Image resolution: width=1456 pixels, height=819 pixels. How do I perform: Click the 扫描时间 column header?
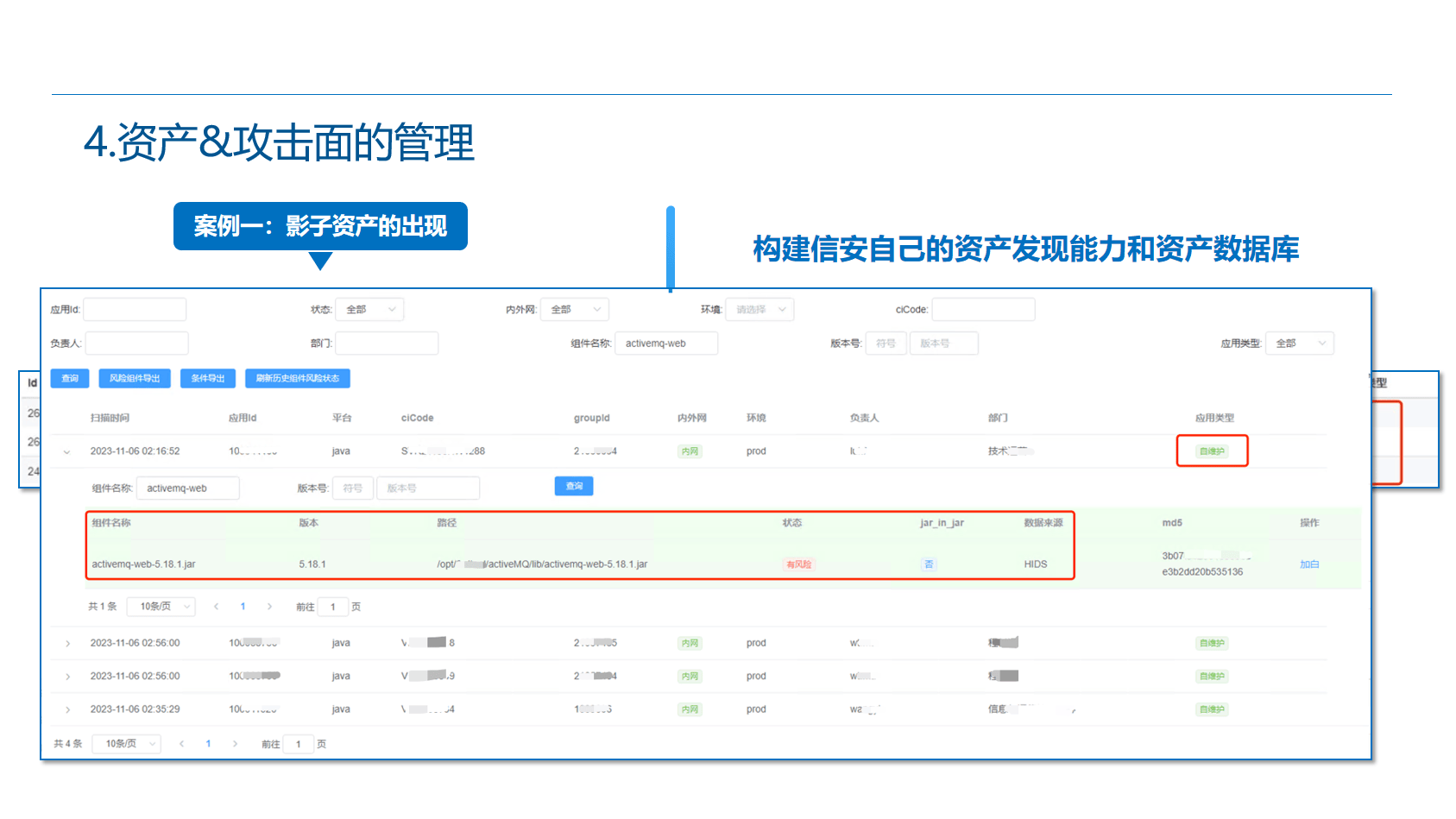pyautogui.click(x=110, y=418)
